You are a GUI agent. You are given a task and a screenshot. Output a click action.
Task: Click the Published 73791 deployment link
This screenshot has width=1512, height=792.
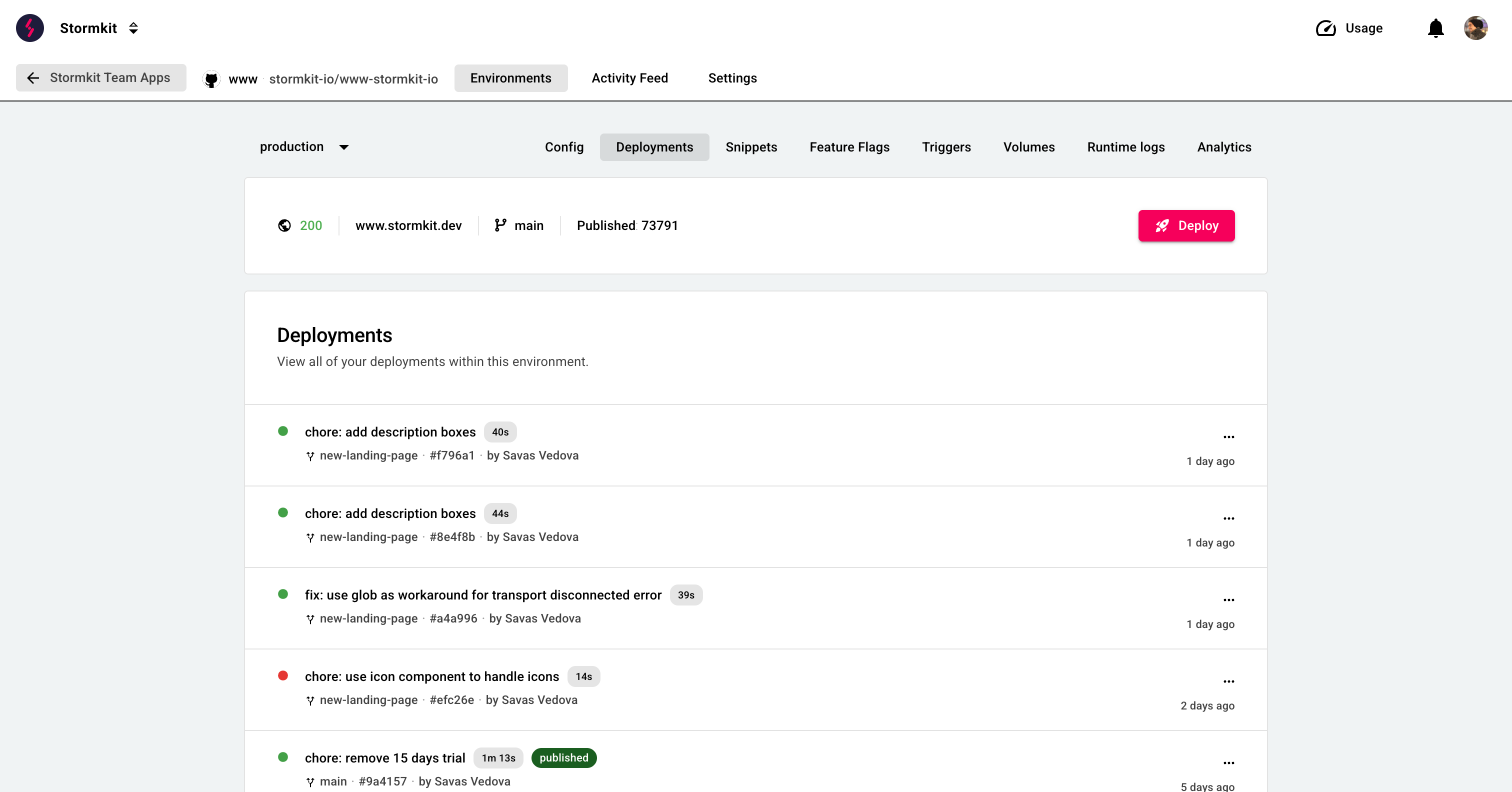pos(627,225)
